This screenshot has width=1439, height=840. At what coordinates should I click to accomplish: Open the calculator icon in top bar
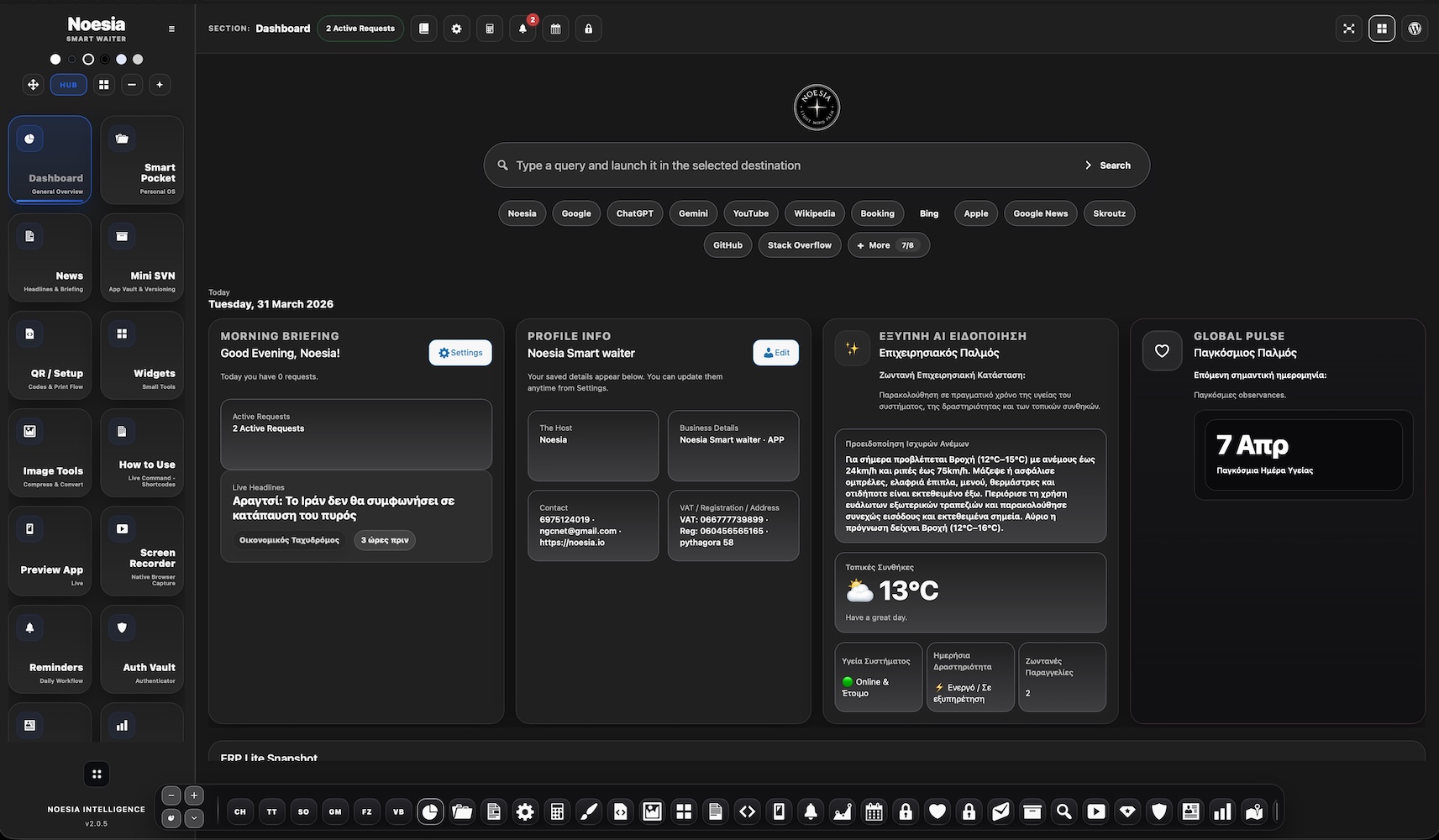point(490,29)
